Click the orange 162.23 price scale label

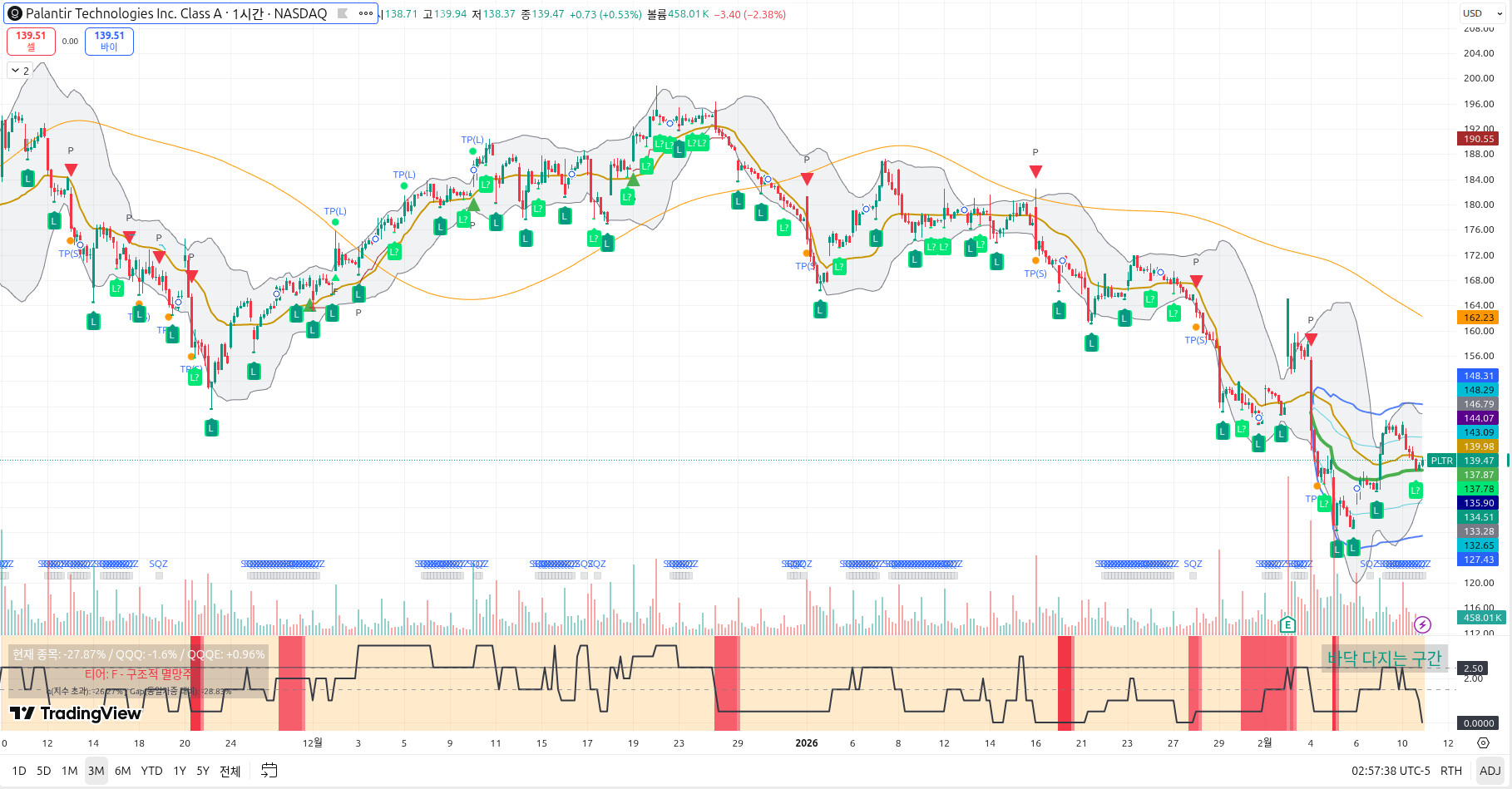[1479, 318]
